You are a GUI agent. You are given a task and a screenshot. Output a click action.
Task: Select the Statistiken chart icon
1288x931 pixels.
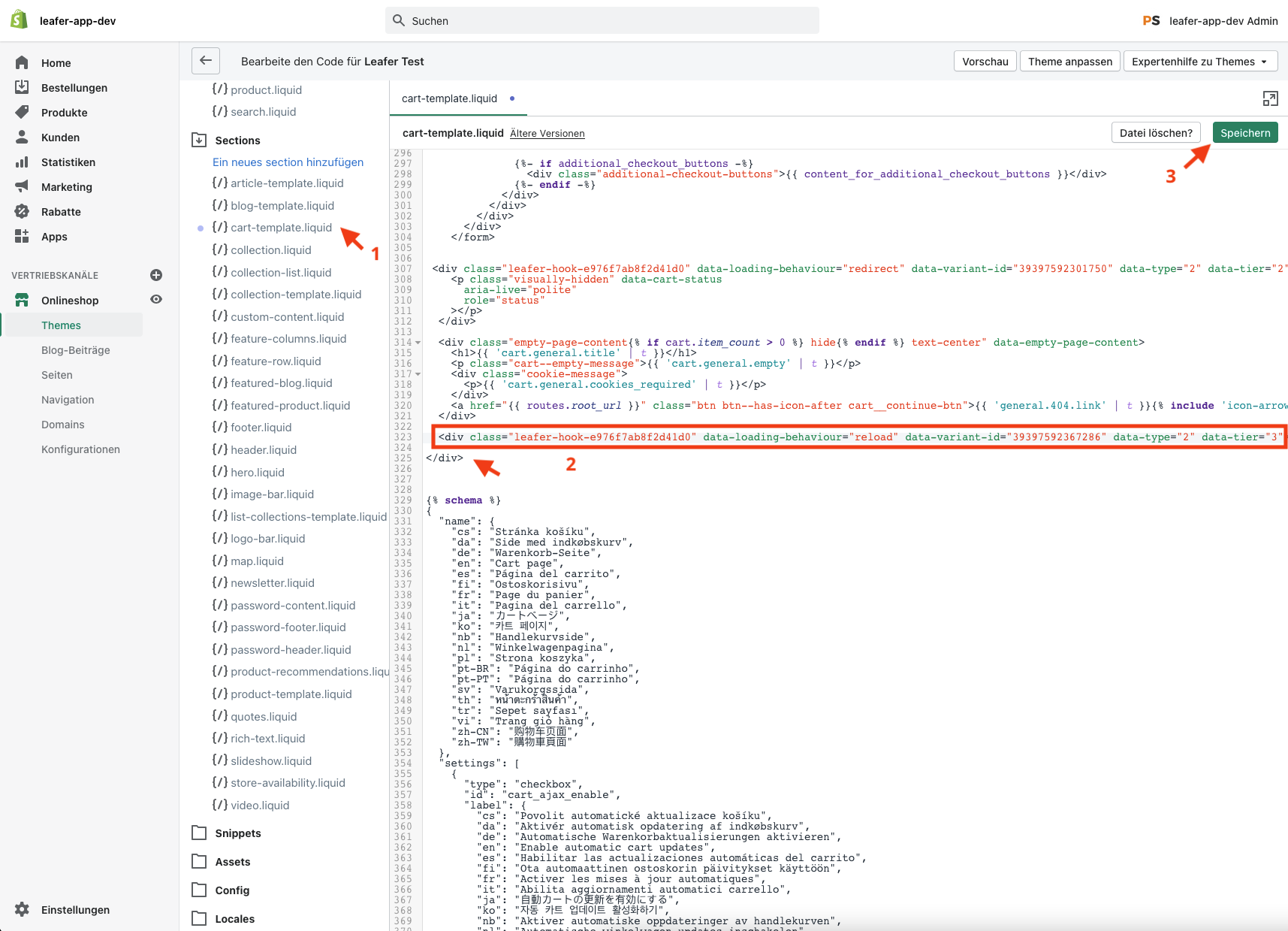point(22,162)
